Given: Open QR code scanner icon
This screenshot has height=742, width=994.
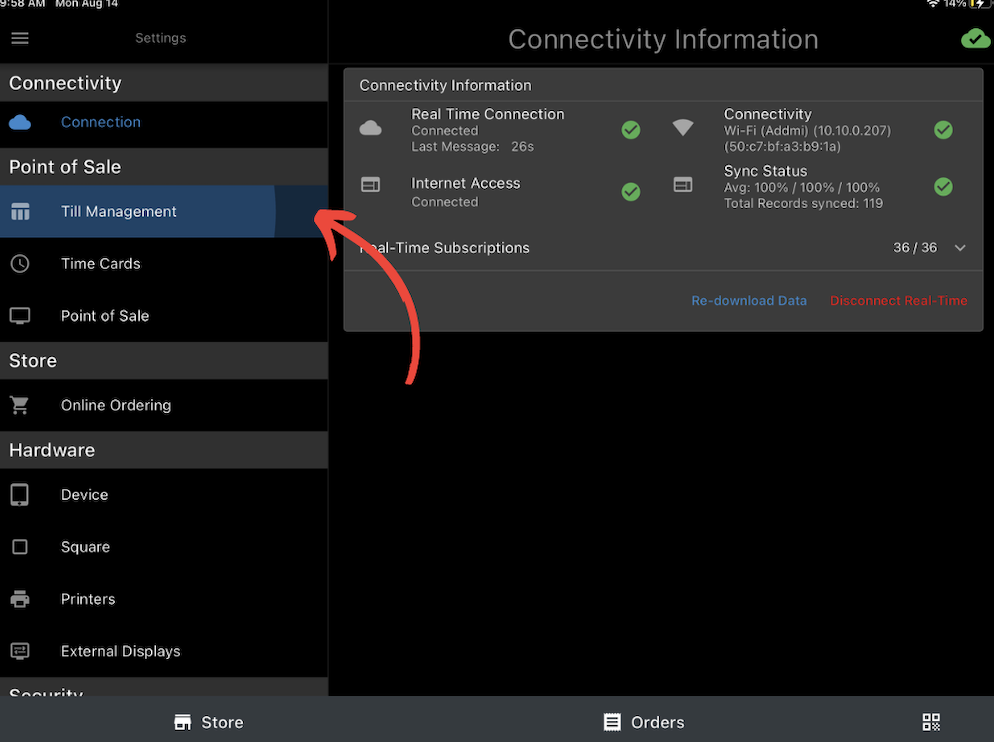Looking at the screenshot, I should (931, 722).
